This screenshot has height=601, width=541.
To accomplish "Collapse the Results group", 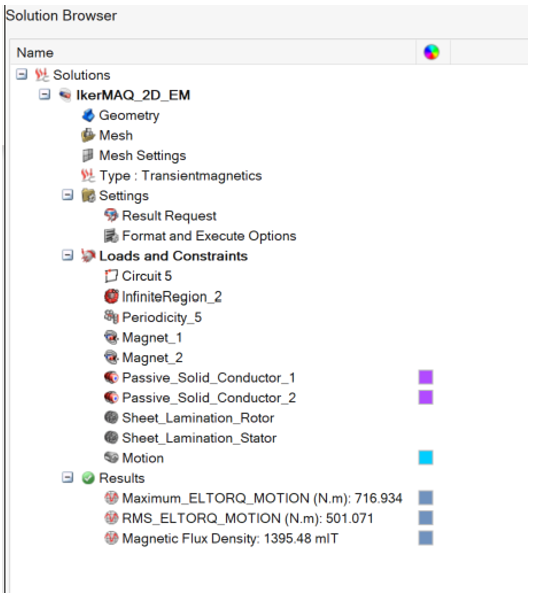I will point(67,478).
